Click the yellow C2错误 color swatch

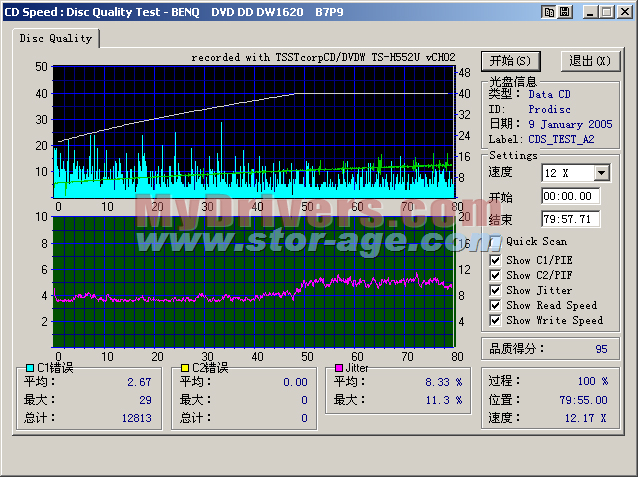[x=185, y=368]
